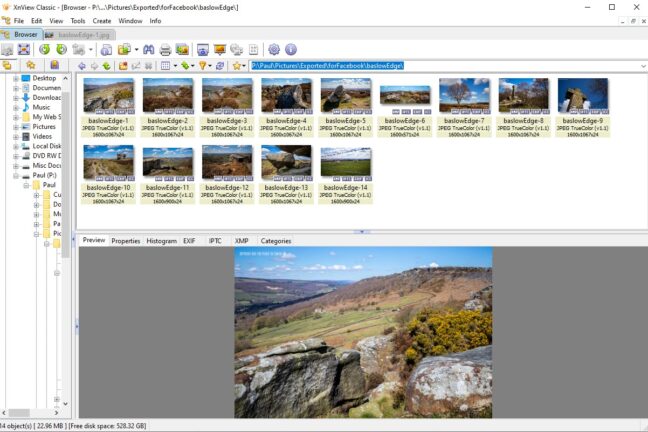
Task: Click the JPEG lossless transformations icon
Action: [79, 50]
